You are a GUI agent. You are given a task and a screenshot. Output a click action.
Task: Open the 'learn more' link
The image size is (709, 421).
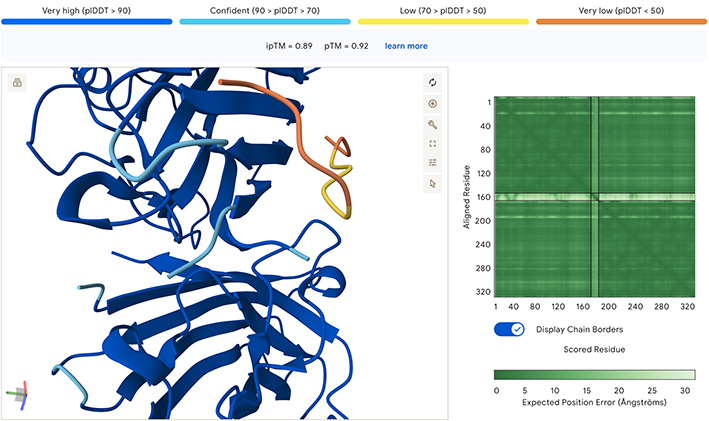pyautogui.click(x=406, y=46)
